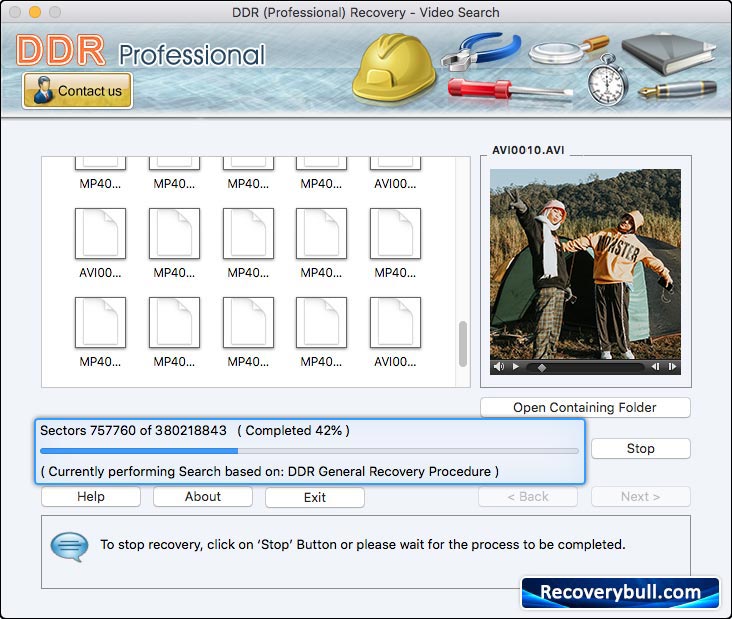This screenshot has width=732, height=619.
Task: Click the 'AVI0010.AVI' preview title label
Action: [528, 150]
